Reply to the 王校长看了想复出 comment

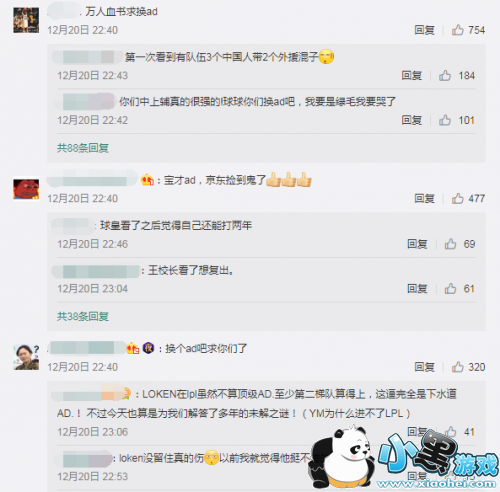pyautogui.click(x=417, y=288)
